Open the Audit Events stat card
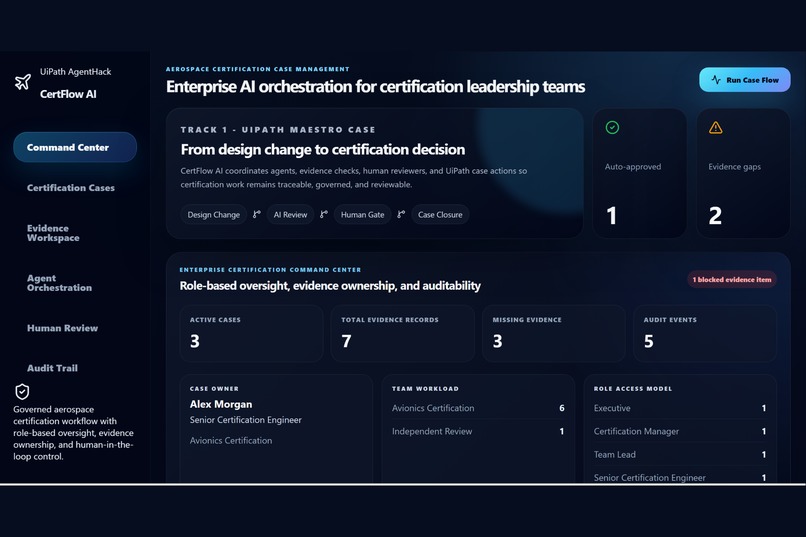The height and width of the screenshot is (537, 806). click(705, 334)
